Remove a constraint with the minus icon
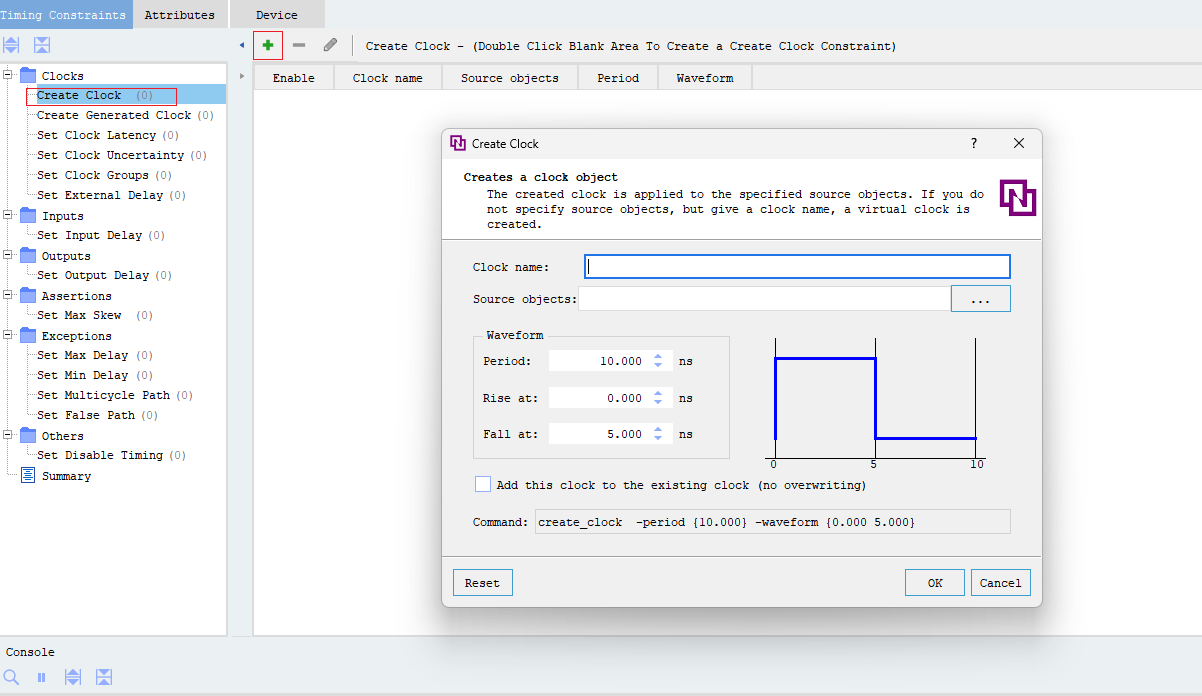Image resolution: width=1202 pixels, height=696 pixels. point(299,45)
